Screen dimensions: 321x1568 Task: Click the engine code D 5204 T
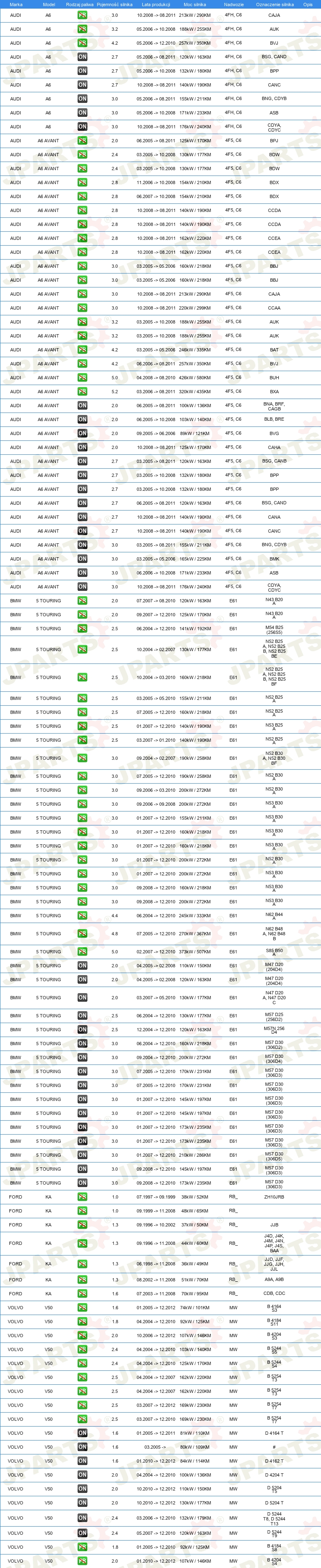274,1503
